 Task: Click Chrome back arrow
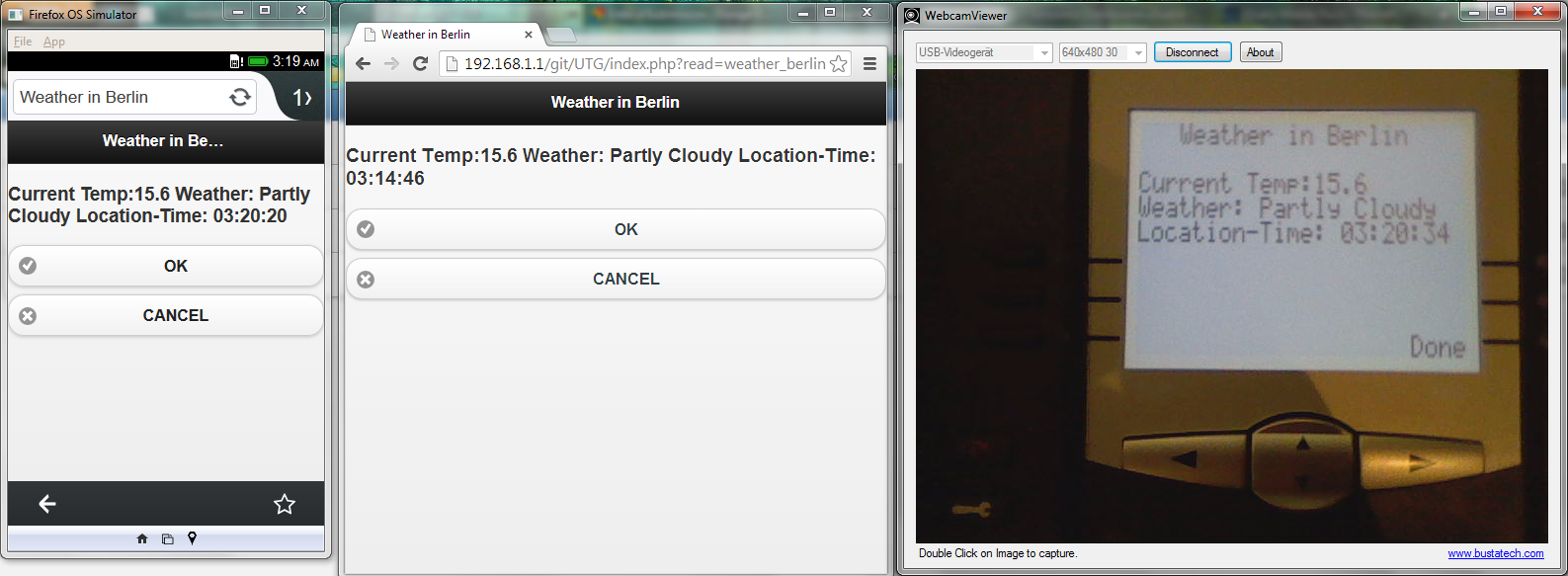point(363,63)
